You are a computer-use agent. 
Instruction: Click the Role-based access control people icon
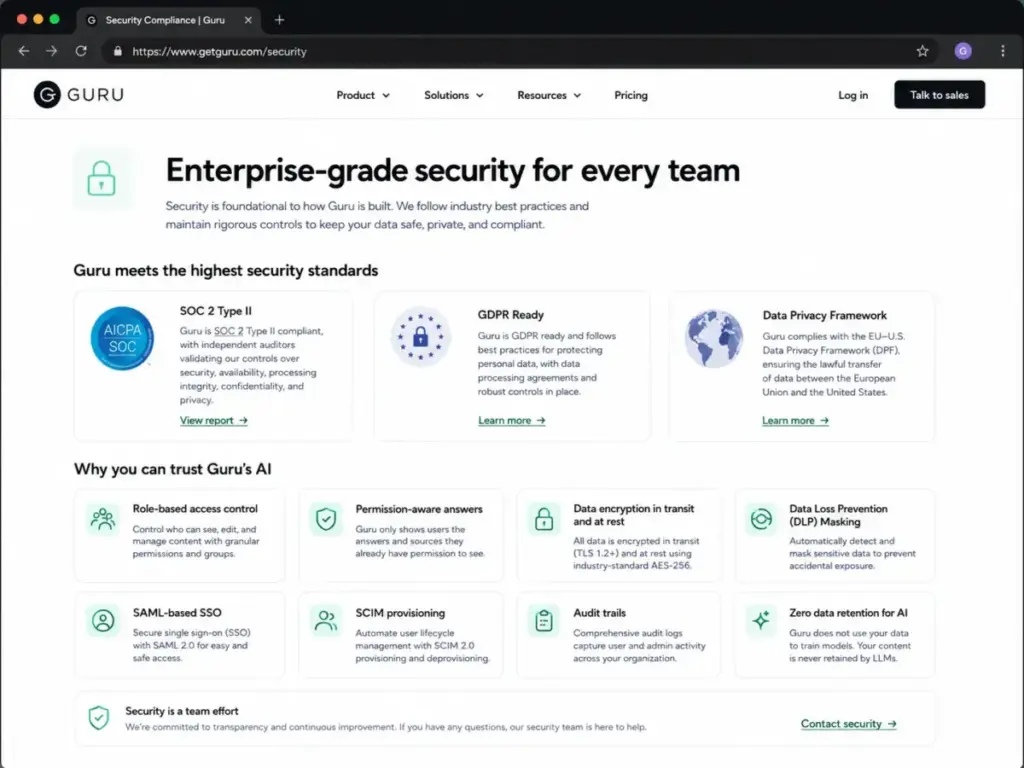(x=103, y=519)
